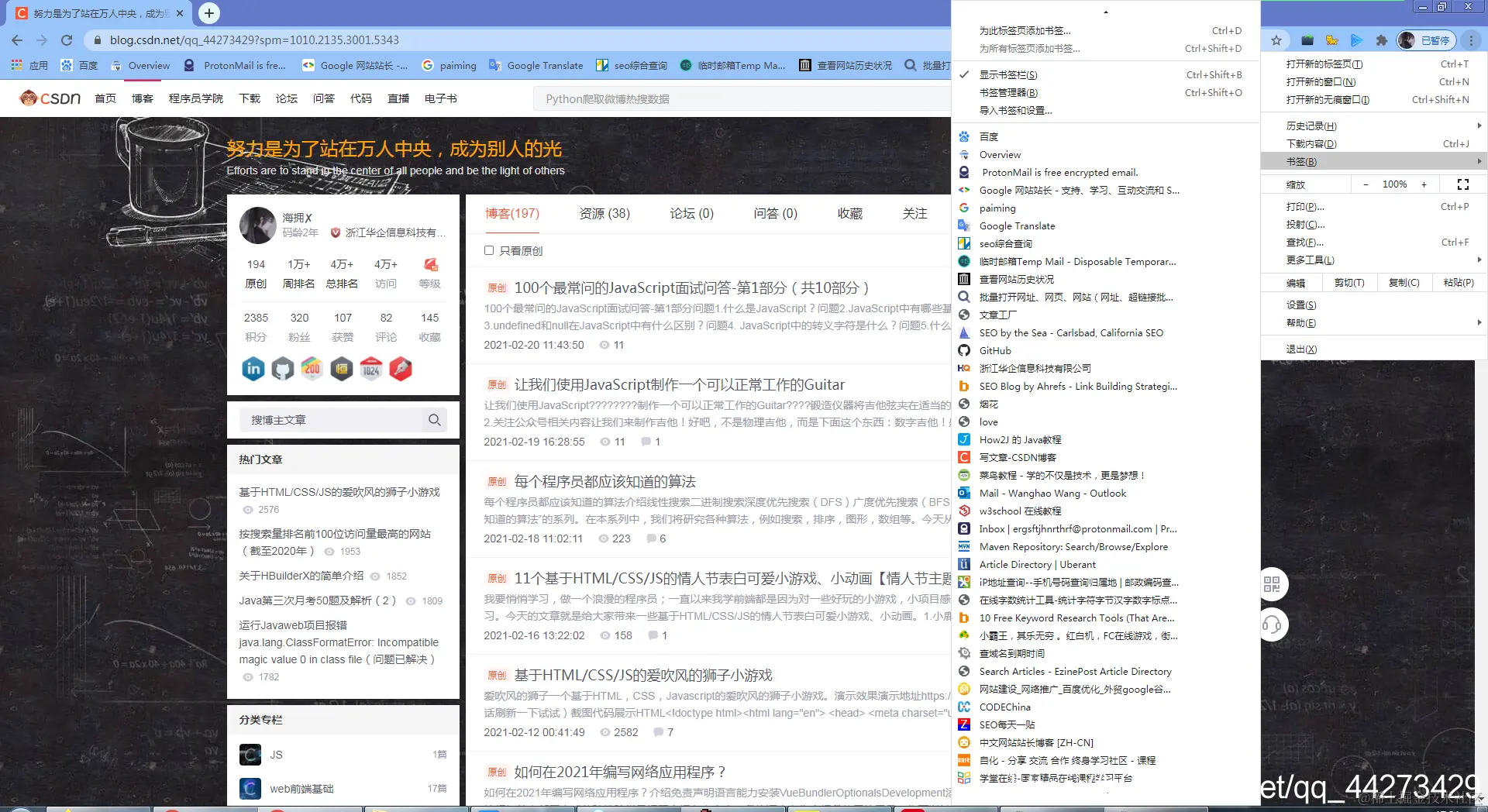Click the user avatar photo of 海拥
This screenshot has width=1488, height=812.
pyautogui.click(x=258, y=225)
